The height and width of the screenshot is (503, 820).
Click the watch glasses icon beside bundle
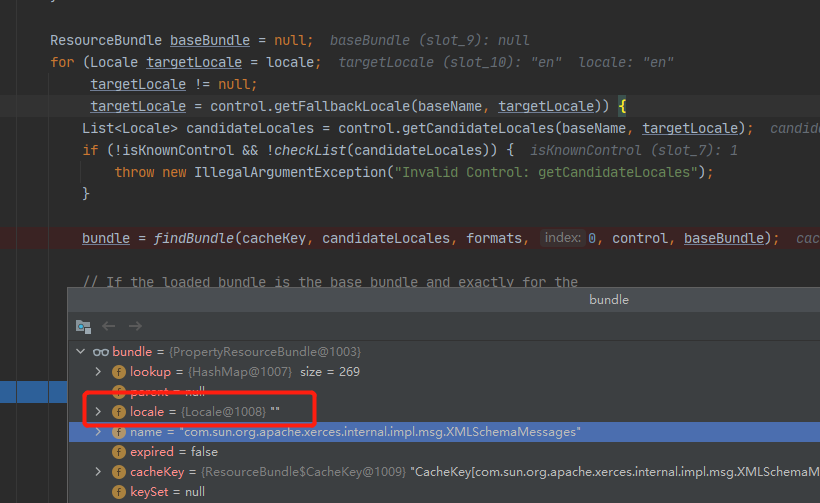101,352
